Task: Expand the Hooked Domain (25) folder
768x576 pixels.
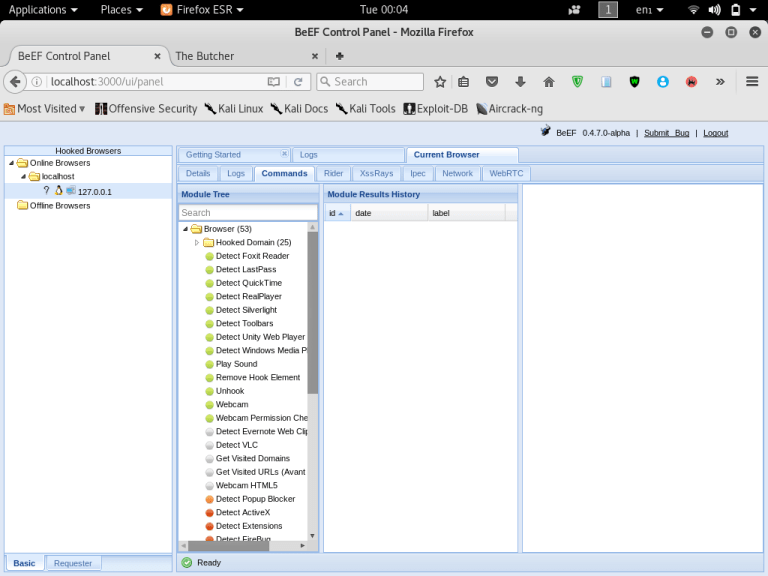Action: [x=197, y=243]
